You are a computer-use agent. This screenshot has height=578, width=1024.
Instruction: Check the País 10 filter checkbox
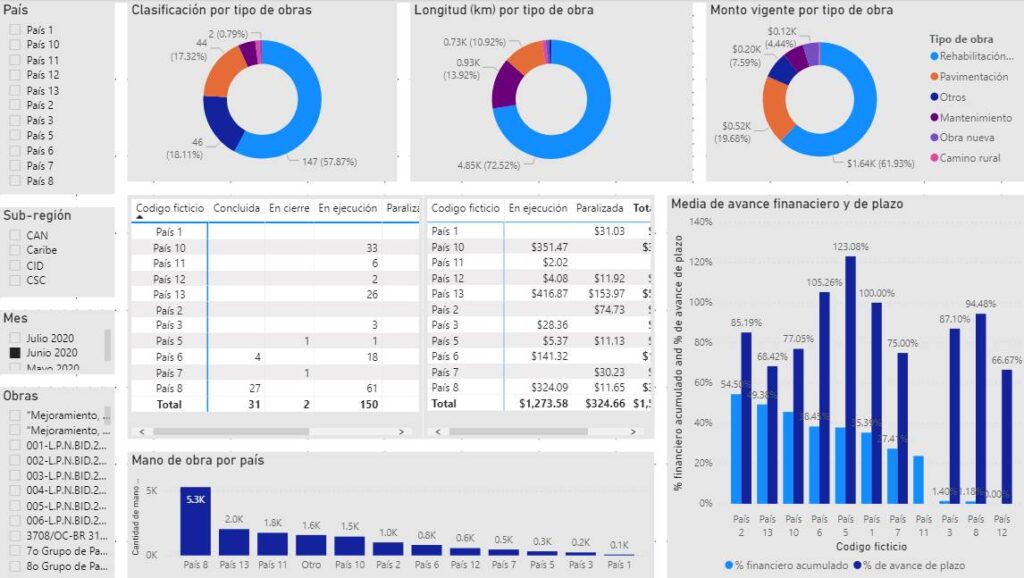pyautogui.click(x=15, y=45)
